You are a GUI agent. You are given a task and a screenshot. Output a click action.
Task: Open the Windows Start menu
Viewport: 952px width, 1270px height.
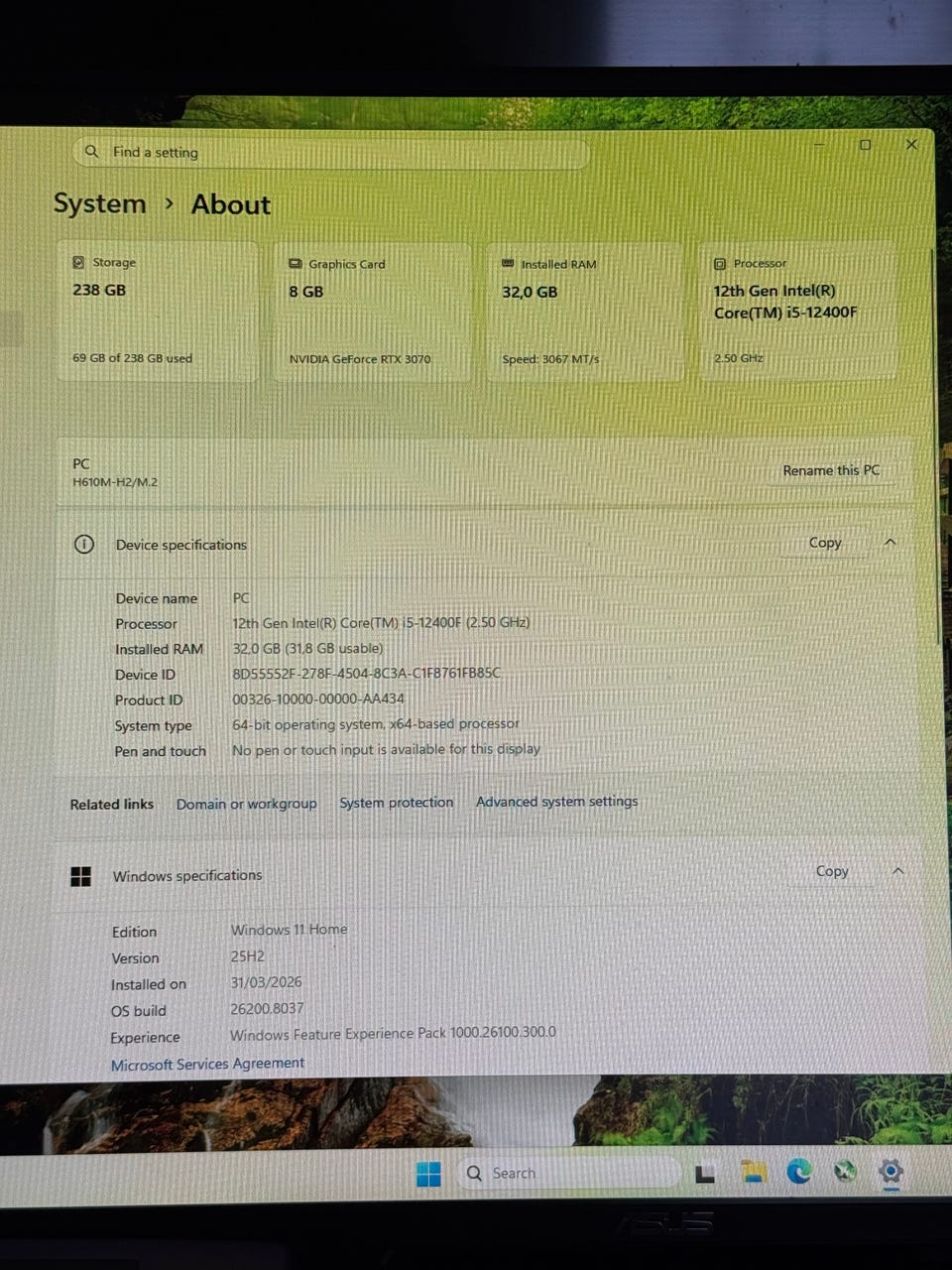[428, 1175]
